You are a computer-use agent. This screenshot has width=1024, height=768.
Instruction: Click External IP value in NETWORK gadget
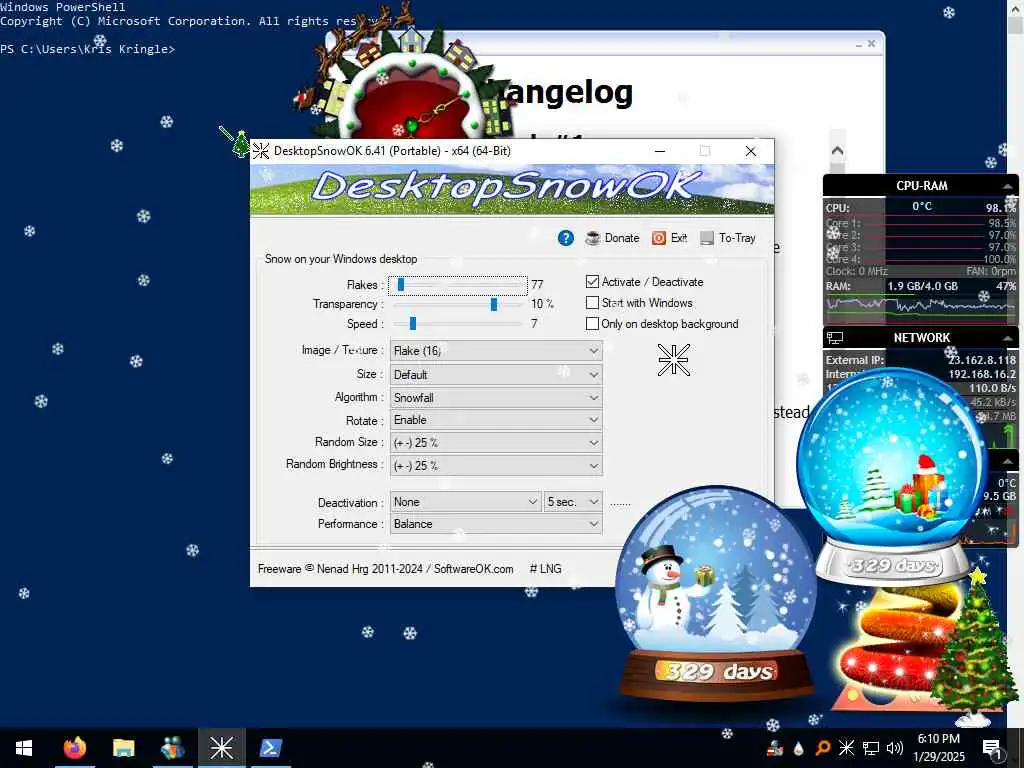click(x=982, y=360)
